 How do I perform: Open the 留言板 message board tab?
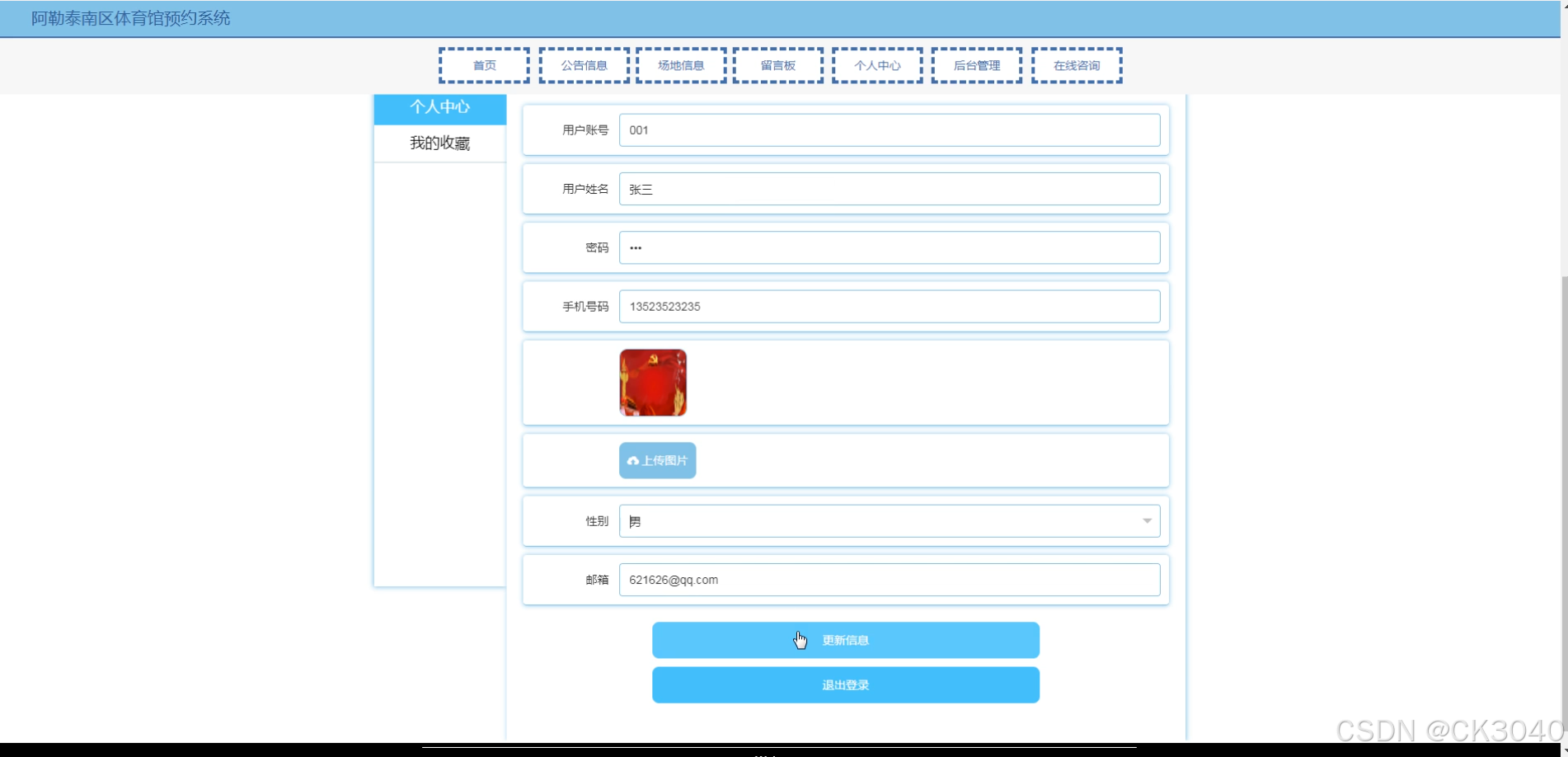(777, 65)
